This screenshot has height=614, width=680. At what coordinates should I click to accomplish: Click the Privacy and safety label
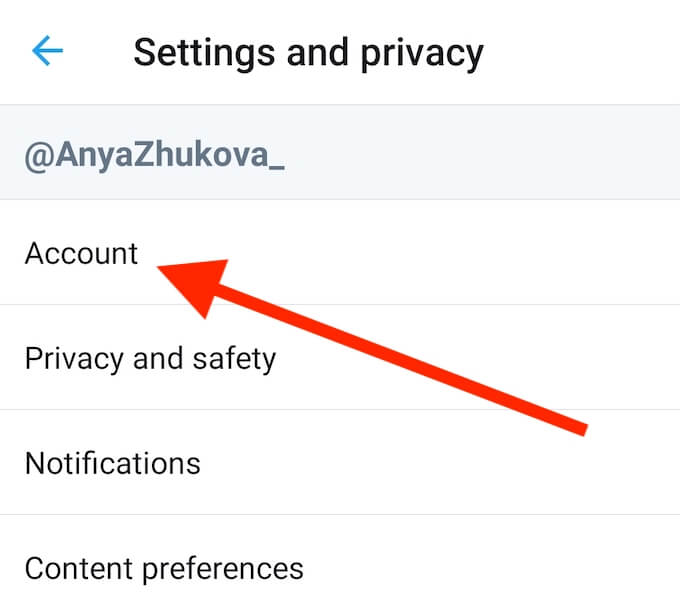tap(150, 357)
